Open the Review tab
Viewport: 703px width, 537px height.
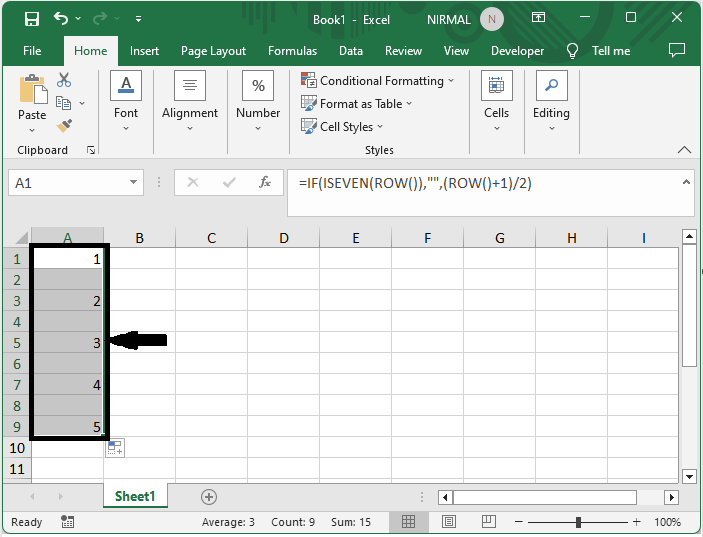pyautogui.click(x=403, y=51)
